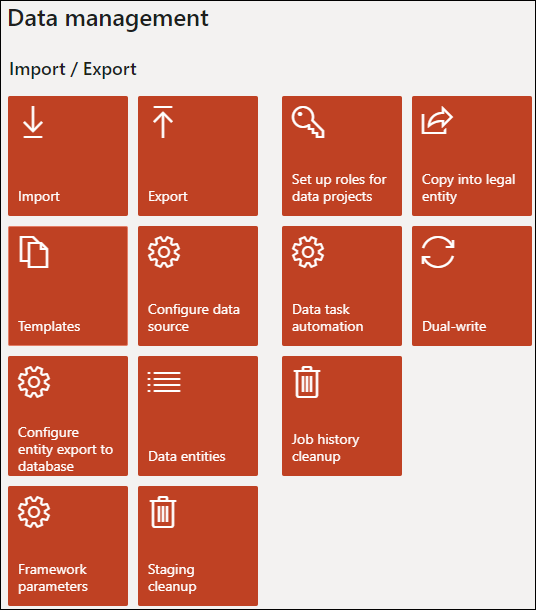
Task: Click the gear icon on Data task automation
Action: click(308, 252)
